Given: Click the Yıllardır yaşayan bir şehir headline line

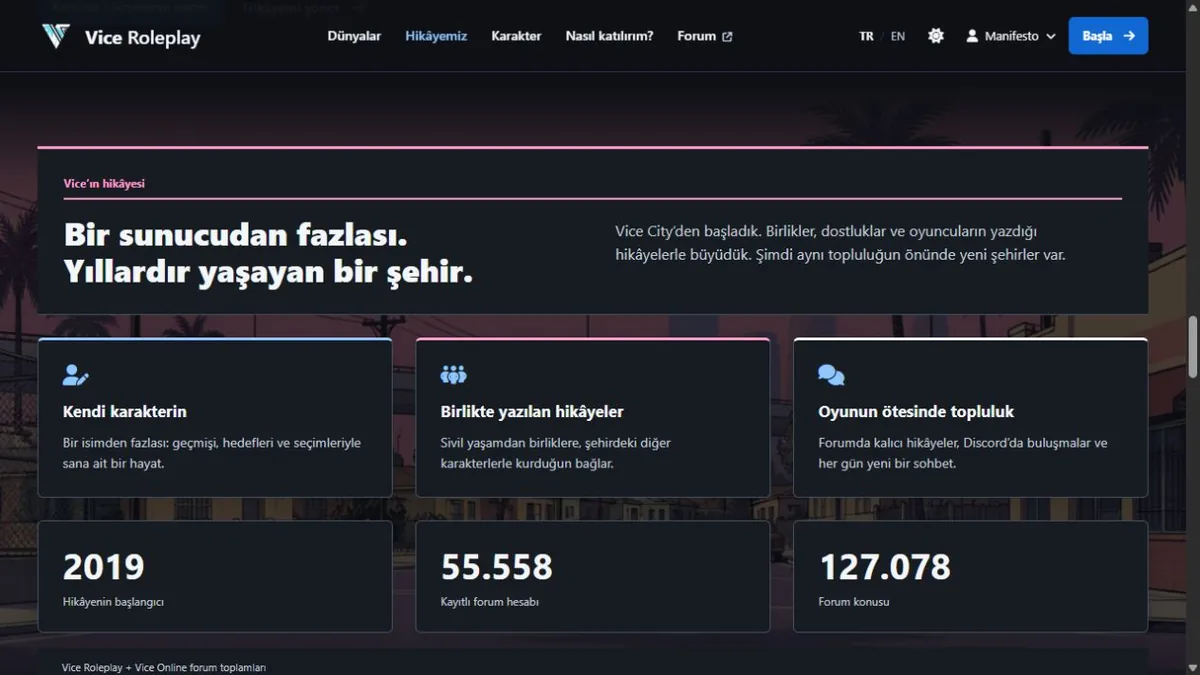Looking at the screenshot, I should point(268,271).
